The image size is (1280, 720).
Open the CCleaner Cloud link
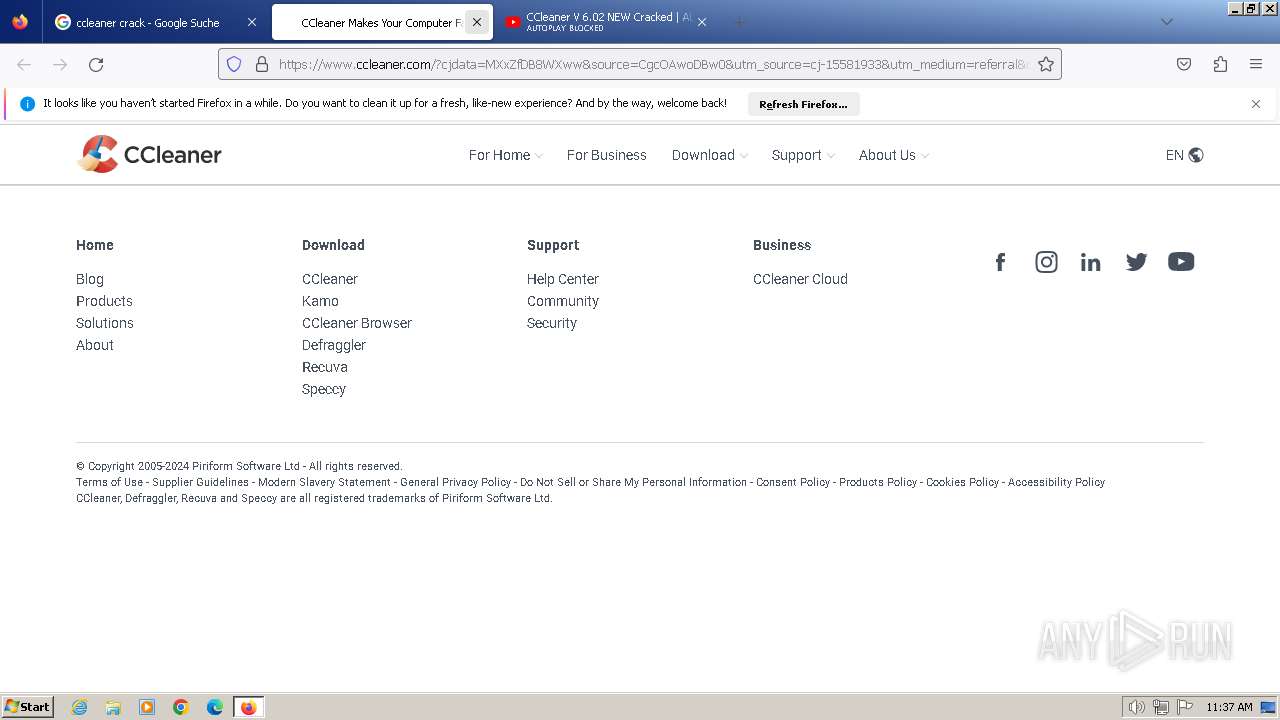[800, 279]
